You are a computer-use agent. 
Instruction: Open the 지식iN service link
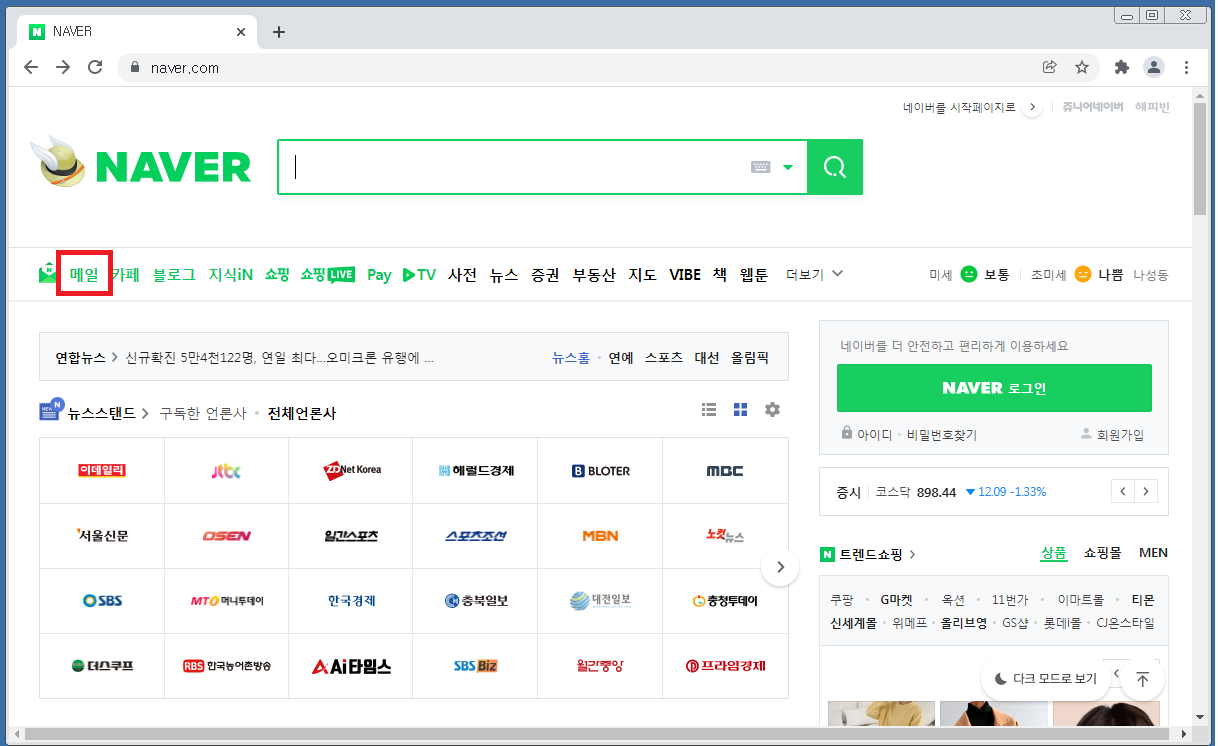231,274
